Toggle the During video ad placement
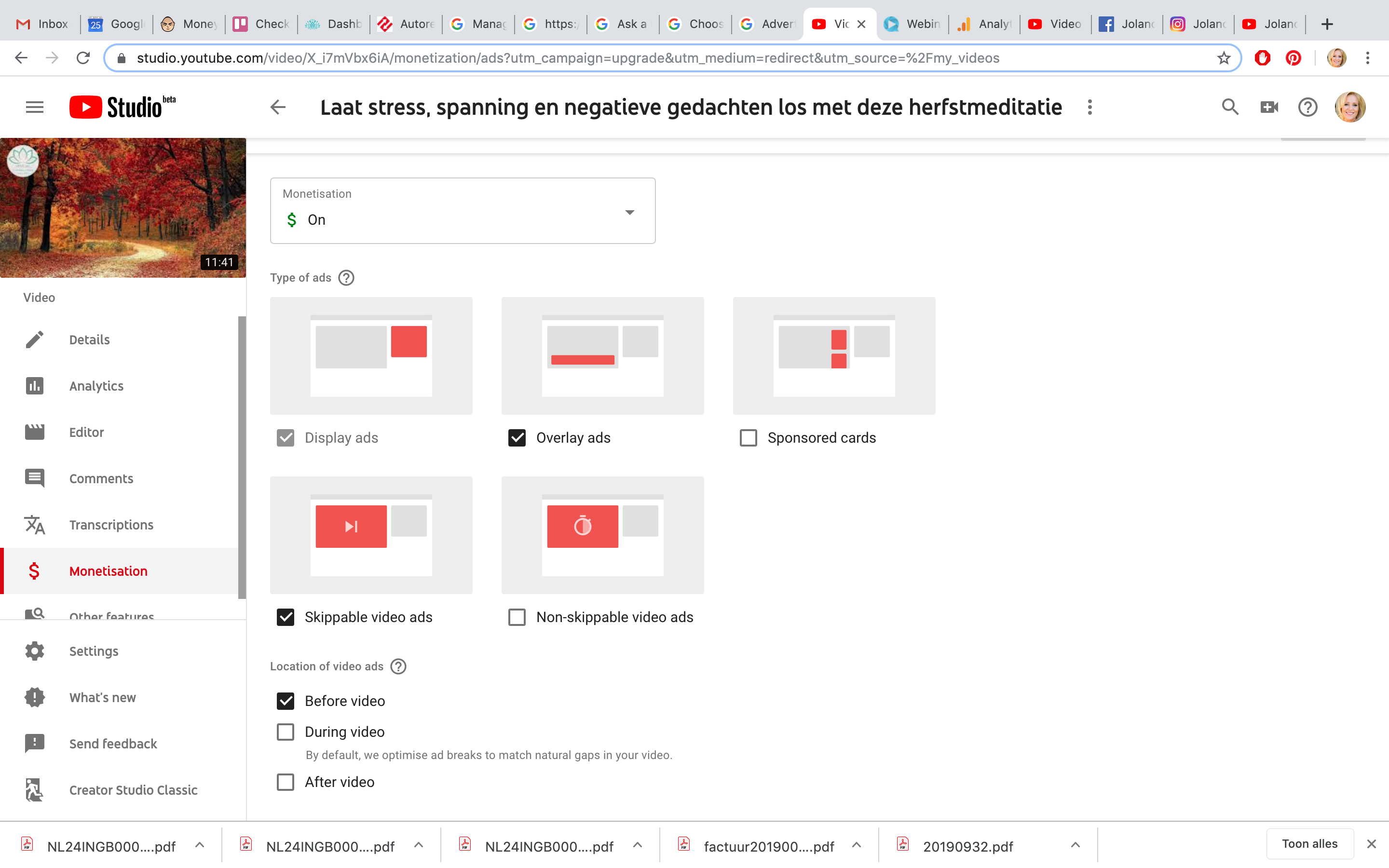The image size is (1389, 868). pos(286,731)
